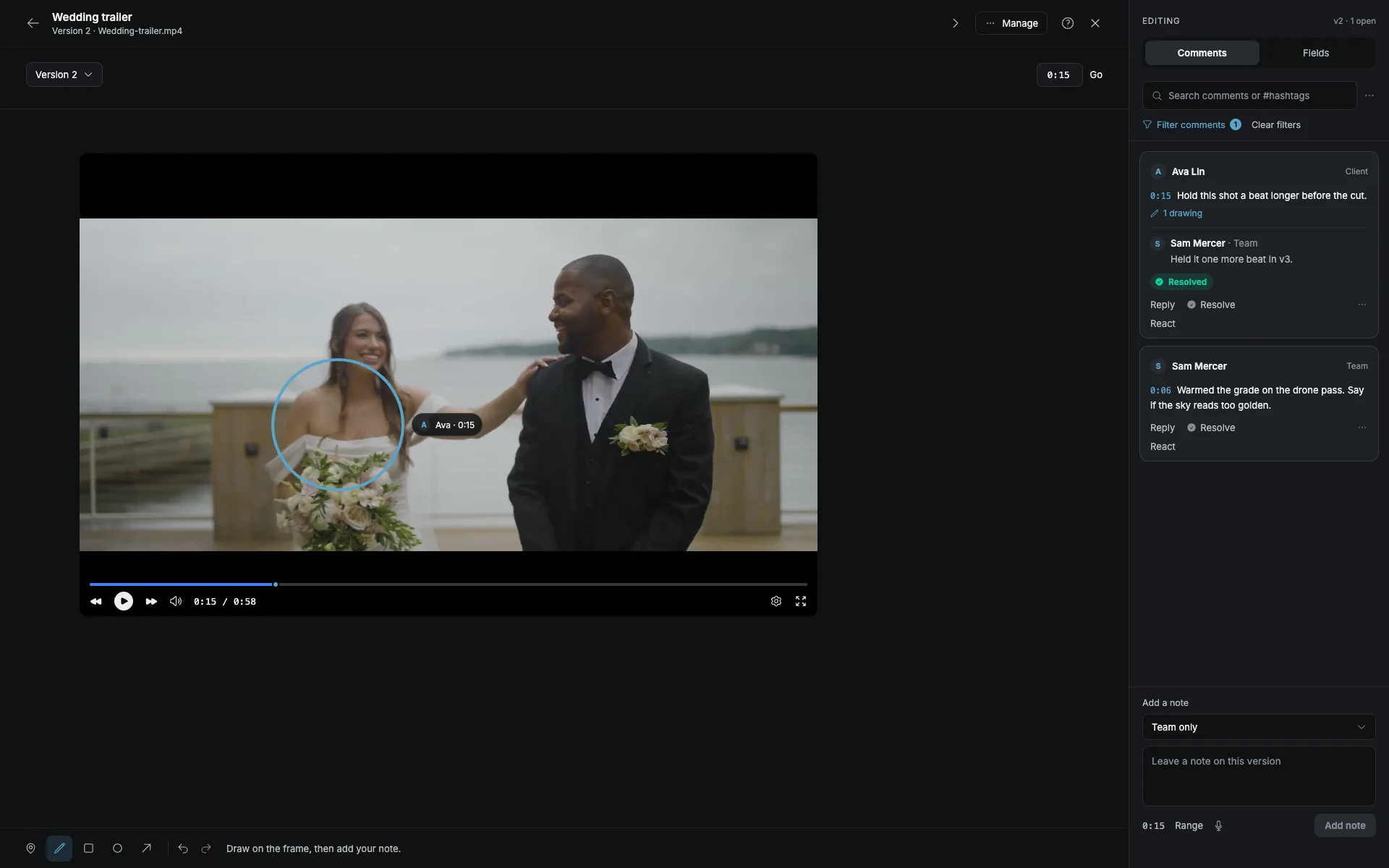Viewport: 1389px width, 868px height.
Task: Open the 1 drawing attachment link
Action: [1176, 213]
